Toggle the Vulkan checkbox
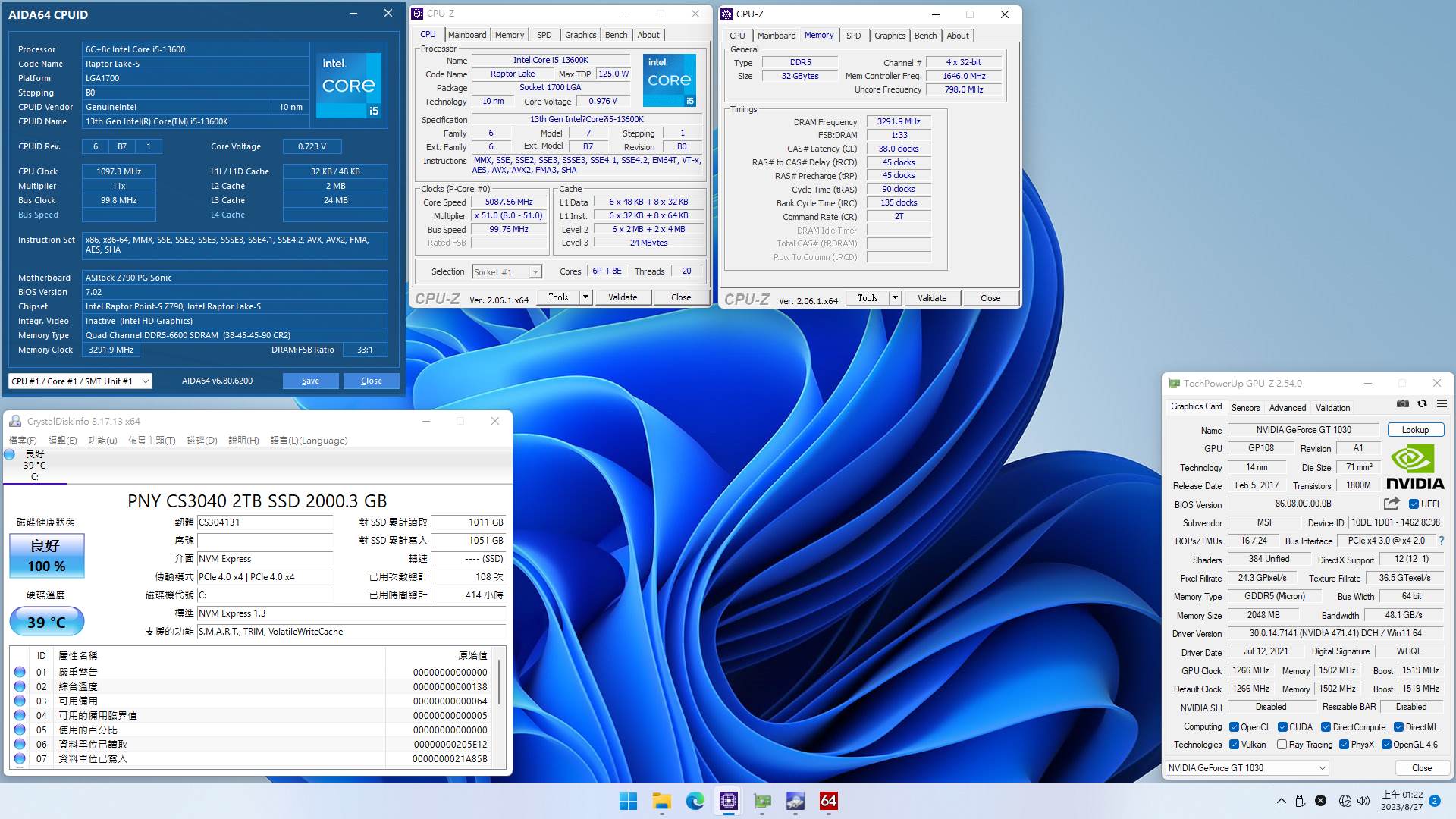This screenshot has width=1456, height=819. [1234, 745]
